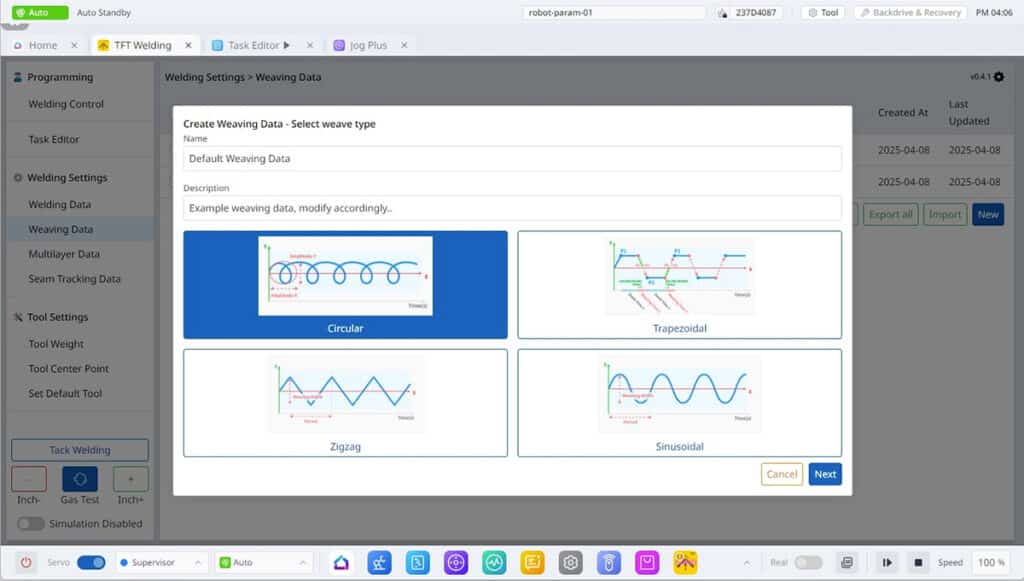Click the red power button icon
Viewport: 1024px width, 581px height.
click(x=25, y=562)
